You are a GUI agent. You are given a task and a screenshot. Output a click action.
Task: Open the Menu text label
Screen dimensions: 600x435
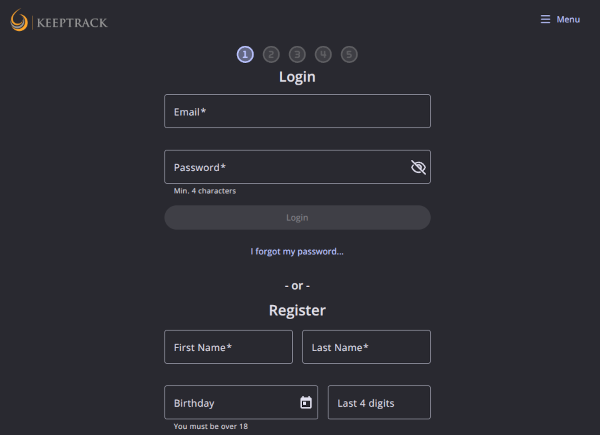(x=568, y=20)
